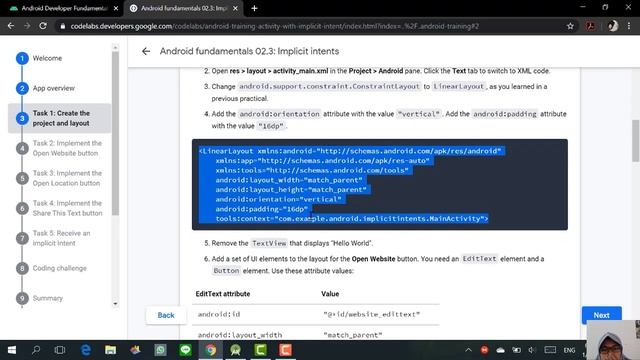Go to step 9 Summary
This screenshot has height=360, width=640.
[48, 298]
